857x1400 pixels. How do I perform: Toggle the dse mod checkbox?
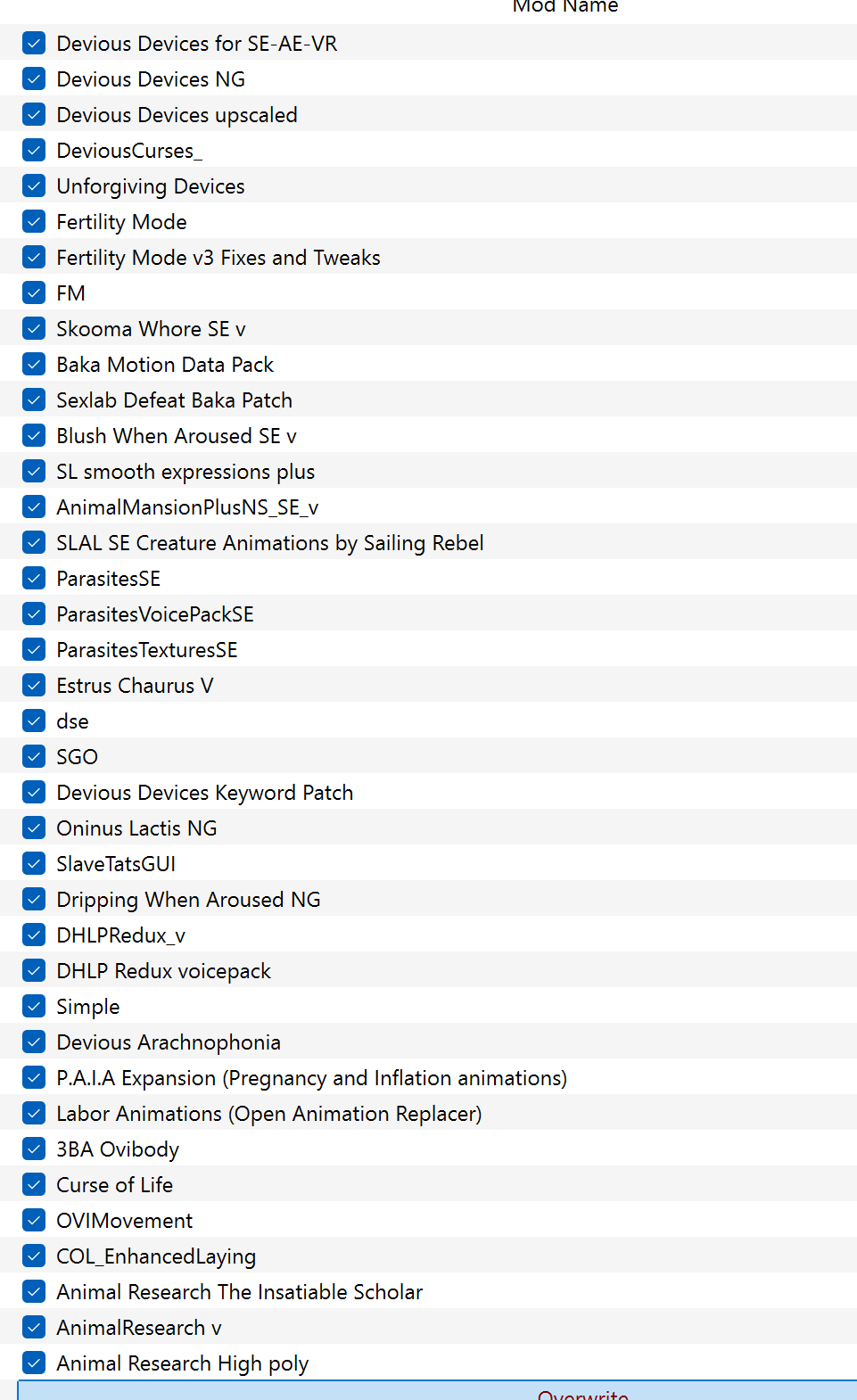(34, 721)
